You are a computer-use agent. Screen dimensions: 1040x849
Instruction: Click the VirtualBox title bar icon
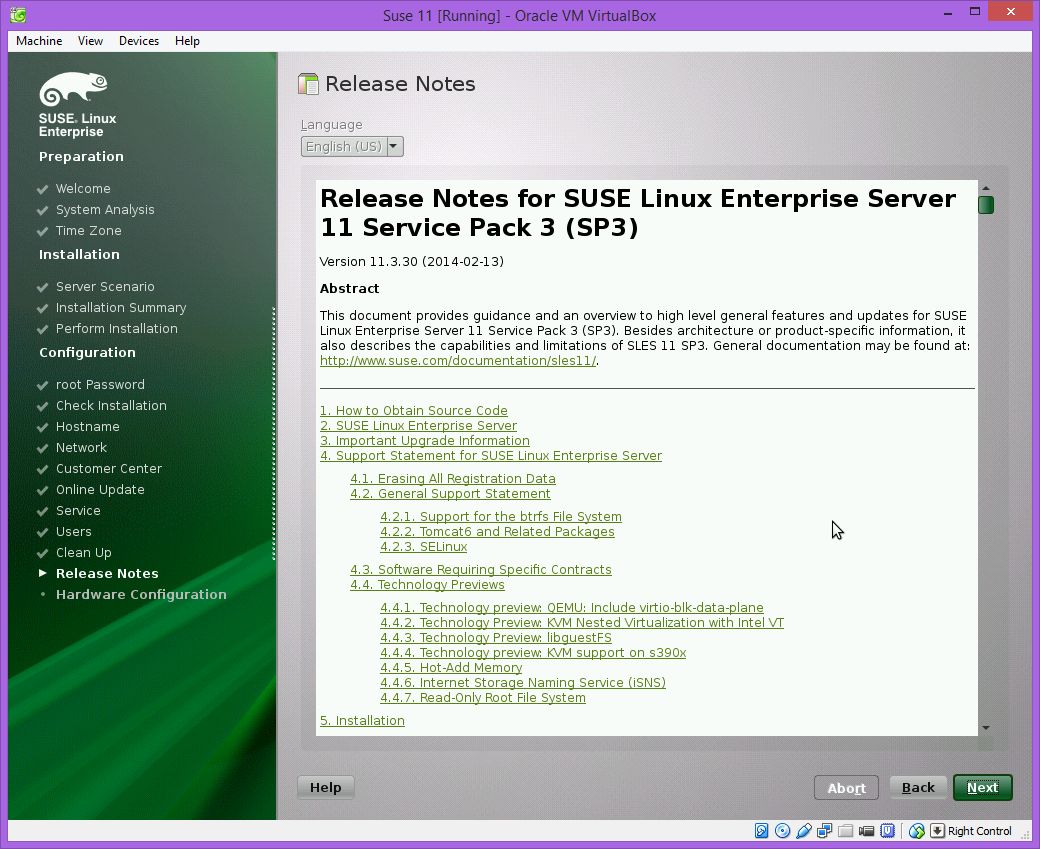pyautogui.click(x=18, y=15)
